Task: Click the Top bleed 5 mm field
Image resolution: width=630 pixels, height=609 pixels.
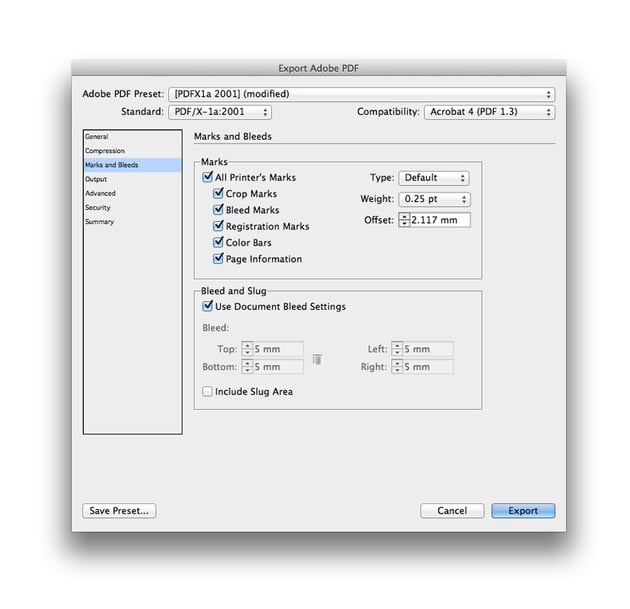Action: pos(278,349)
